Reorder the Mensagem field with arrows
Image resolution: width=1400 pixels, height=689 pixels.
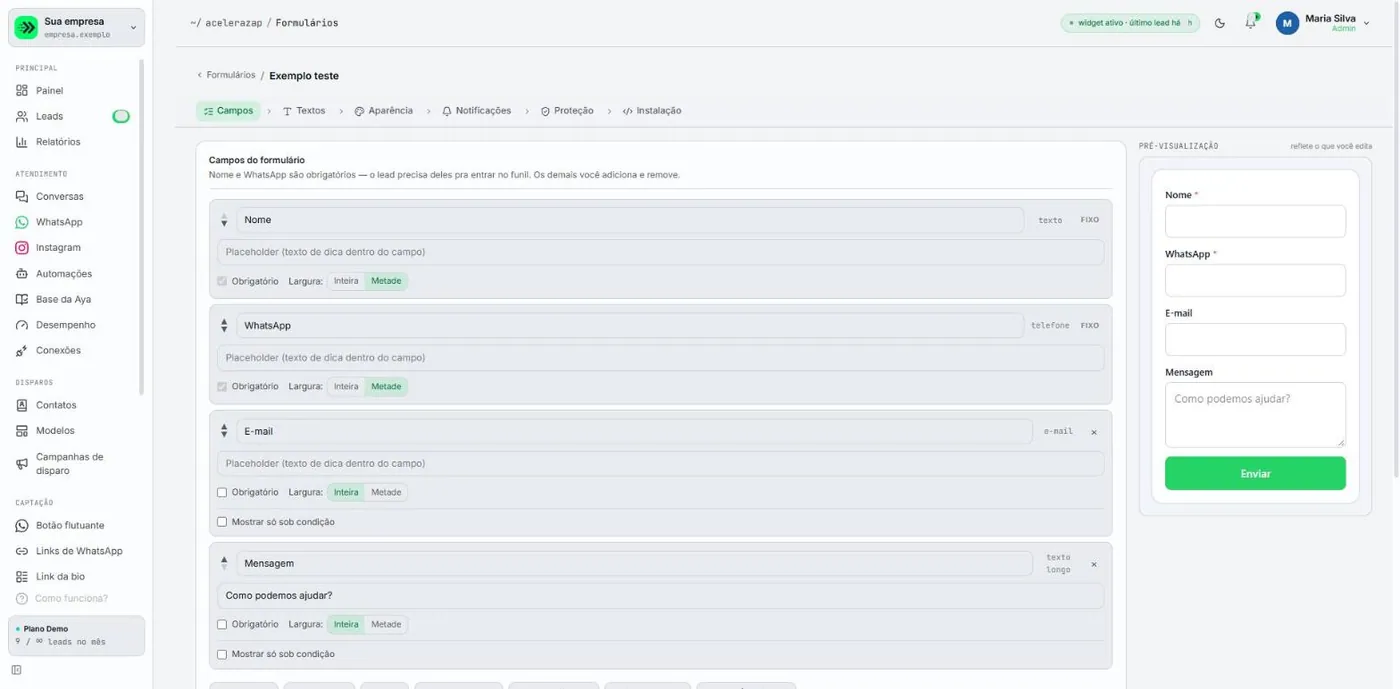tap(224, 564)
